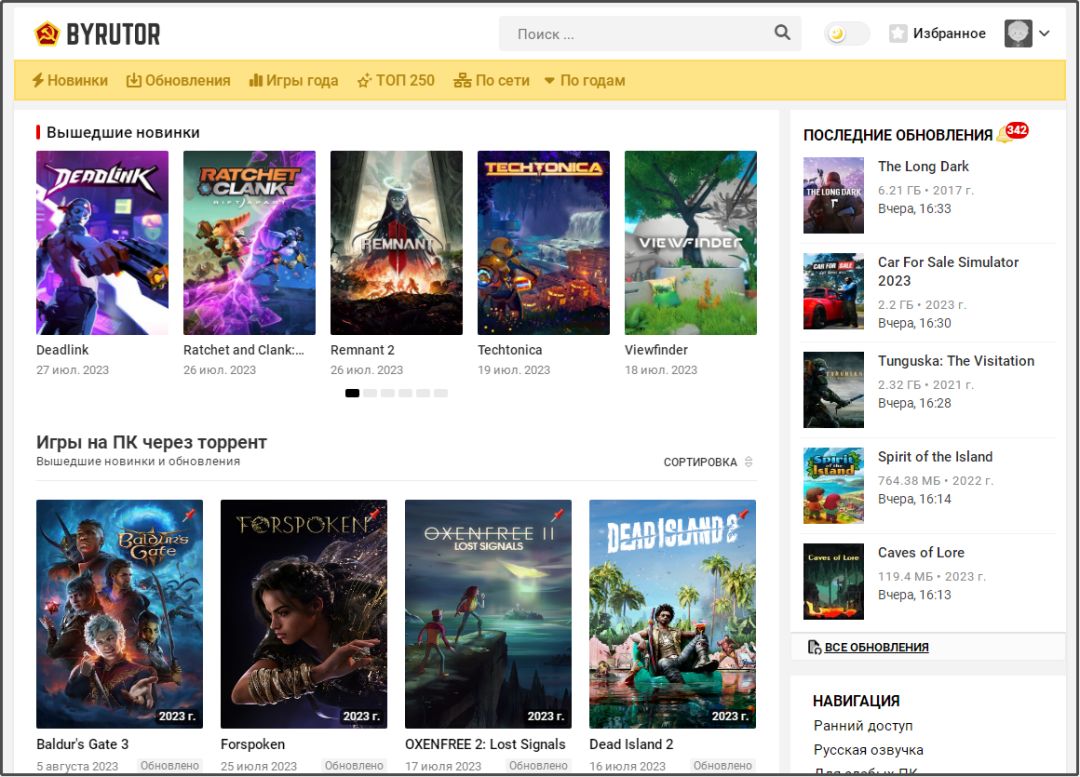
Task: Expand the user account chevron
Action: (x=1044, y=33)
